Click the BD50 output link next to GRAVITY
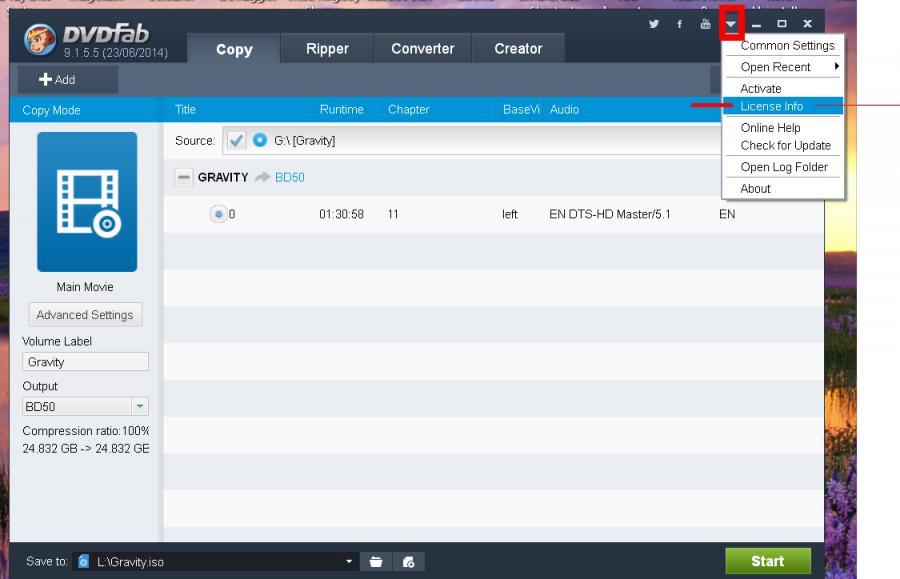900x579 pixels. point(290,177)
